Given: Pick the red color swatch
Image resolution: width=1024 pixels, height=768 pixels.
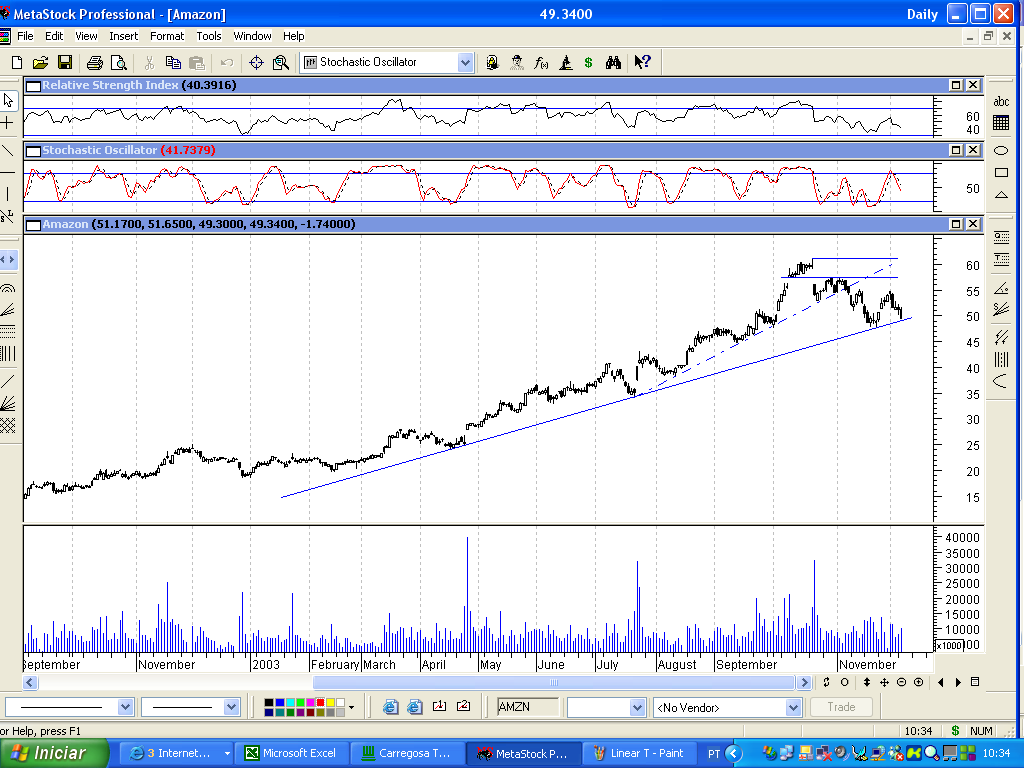Looking at the screenshot, I should tap(320, 703).
